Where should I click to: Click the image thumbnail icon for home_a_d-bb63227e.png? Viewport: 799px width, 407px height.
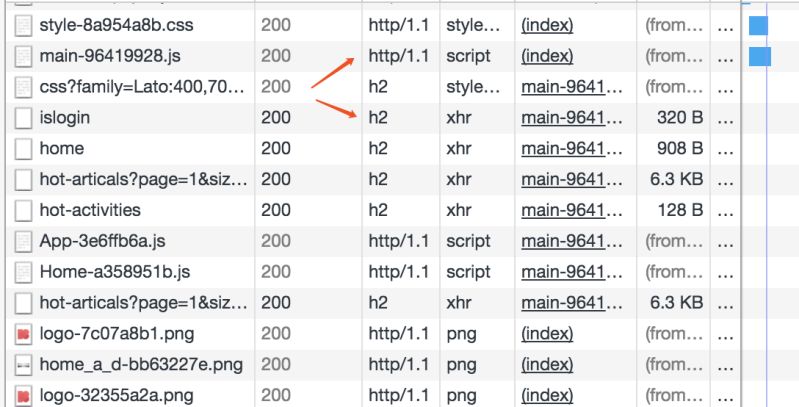[23, 365]
